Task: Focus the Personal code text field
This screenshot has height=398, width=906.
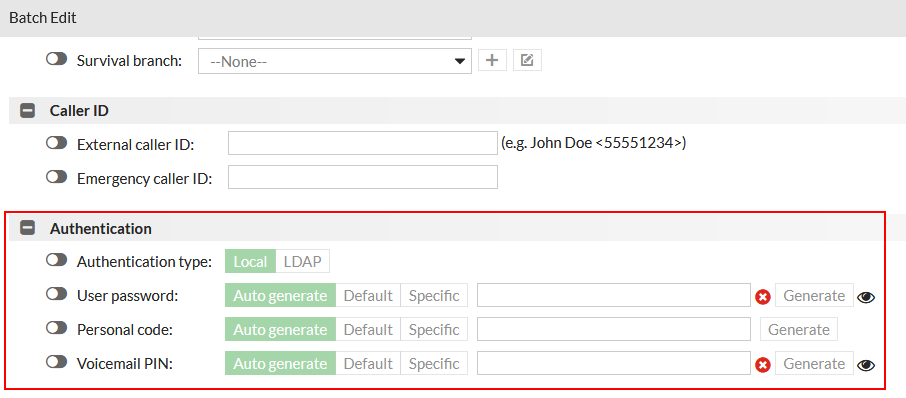Action: 614,329
